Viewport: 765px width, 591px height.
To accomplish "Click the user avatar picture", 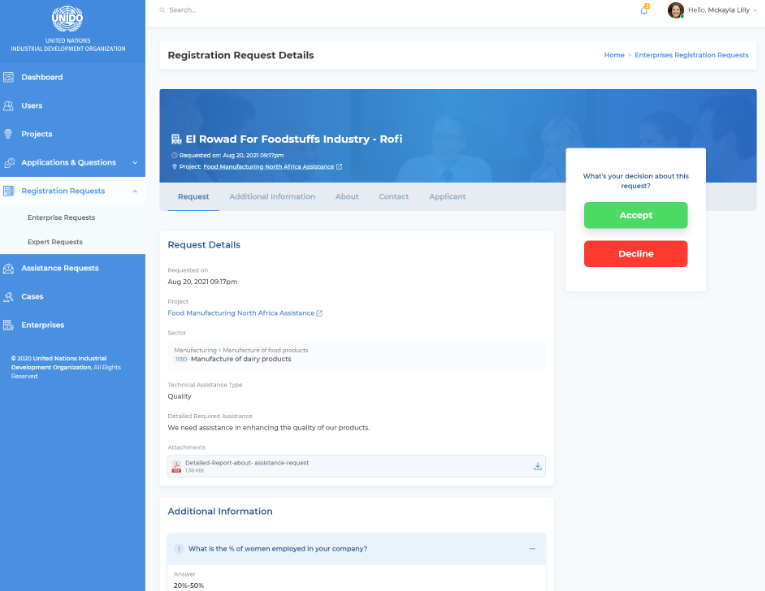I will click(x=676, y=10).
